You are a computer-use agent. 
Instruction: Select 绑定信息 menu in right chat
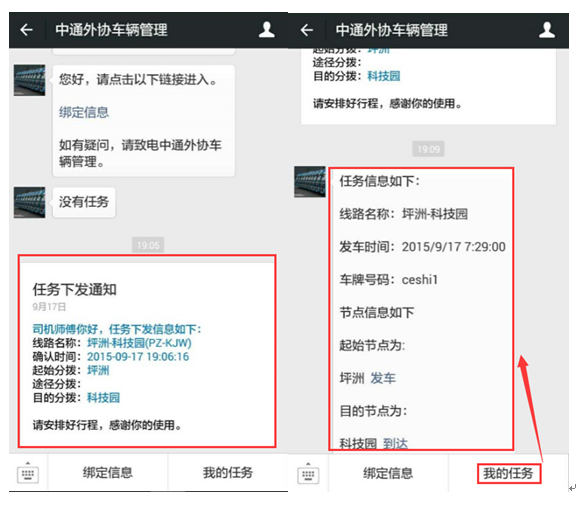[388, 473]
